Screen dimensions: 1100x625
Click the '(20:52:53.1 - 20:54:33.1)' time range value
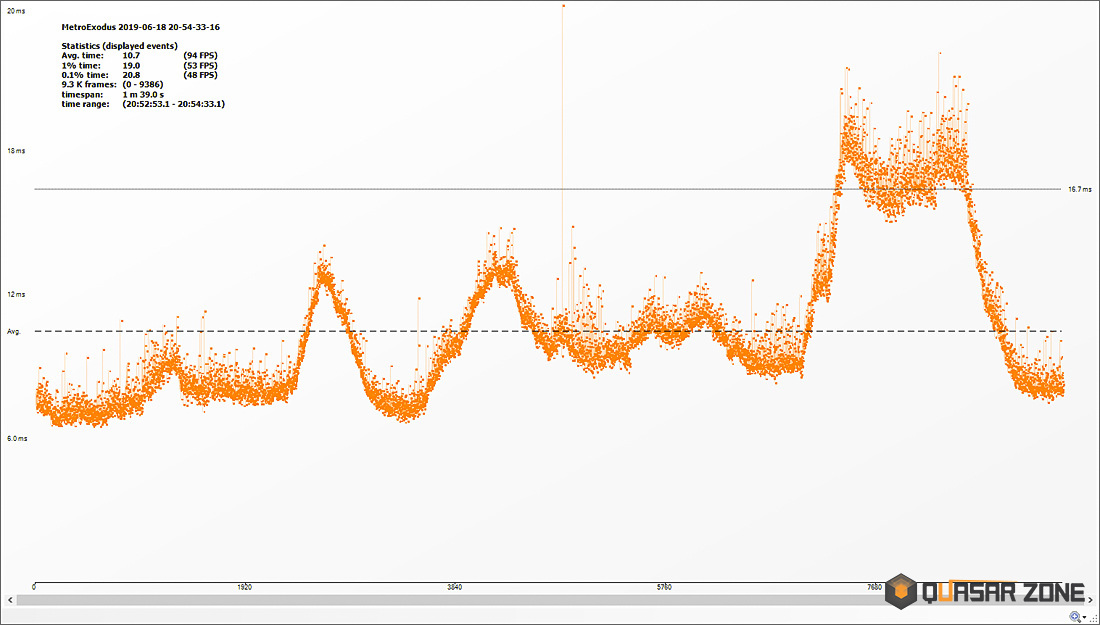click(x=173, y=105)
